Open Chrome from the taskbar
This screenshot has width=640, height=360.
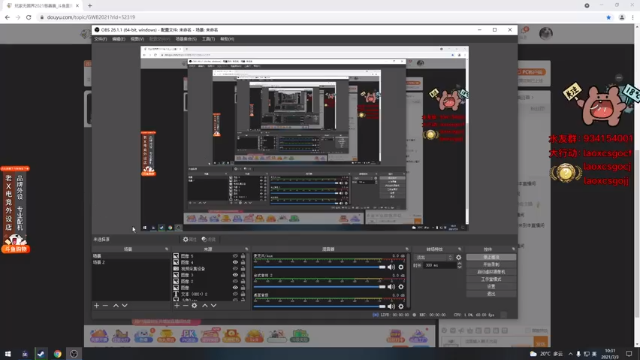tap(58, 354)
